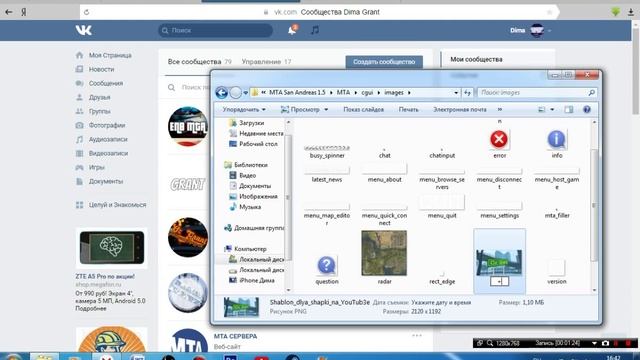Go to VK home via logo
Image resolution: width=640 pixels, height=360 pixels.
click(84, 30)
